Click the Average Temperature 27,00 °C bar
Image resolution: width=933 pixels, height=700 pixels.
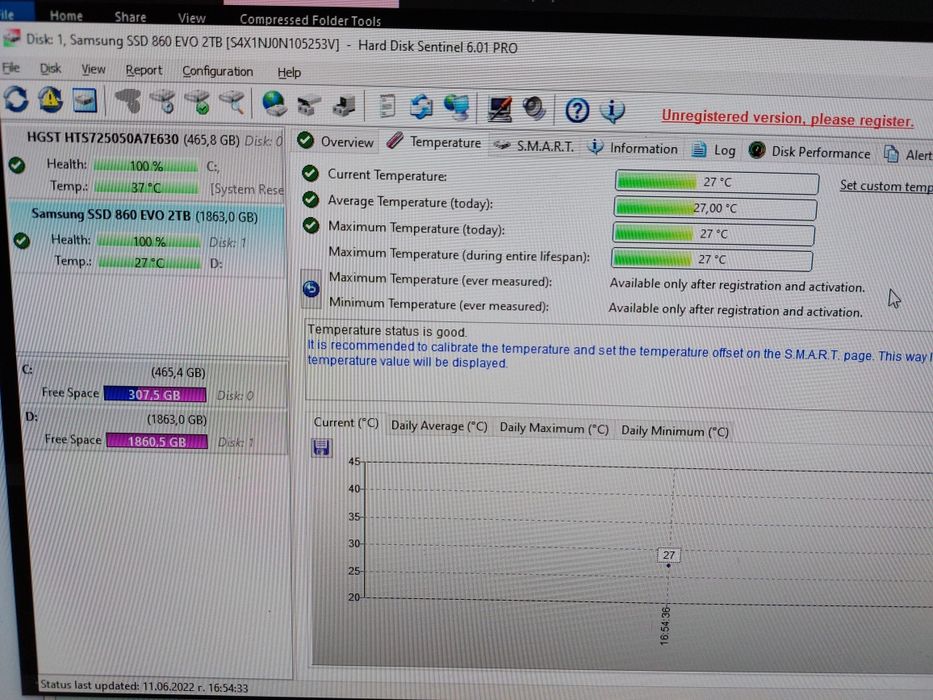coord(715,208)
